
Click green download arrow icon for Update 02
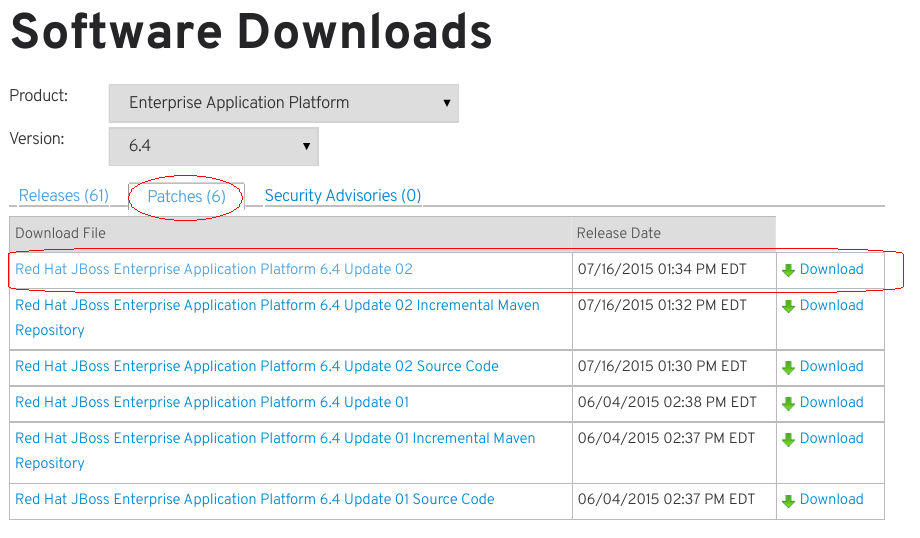pos(789,270)
